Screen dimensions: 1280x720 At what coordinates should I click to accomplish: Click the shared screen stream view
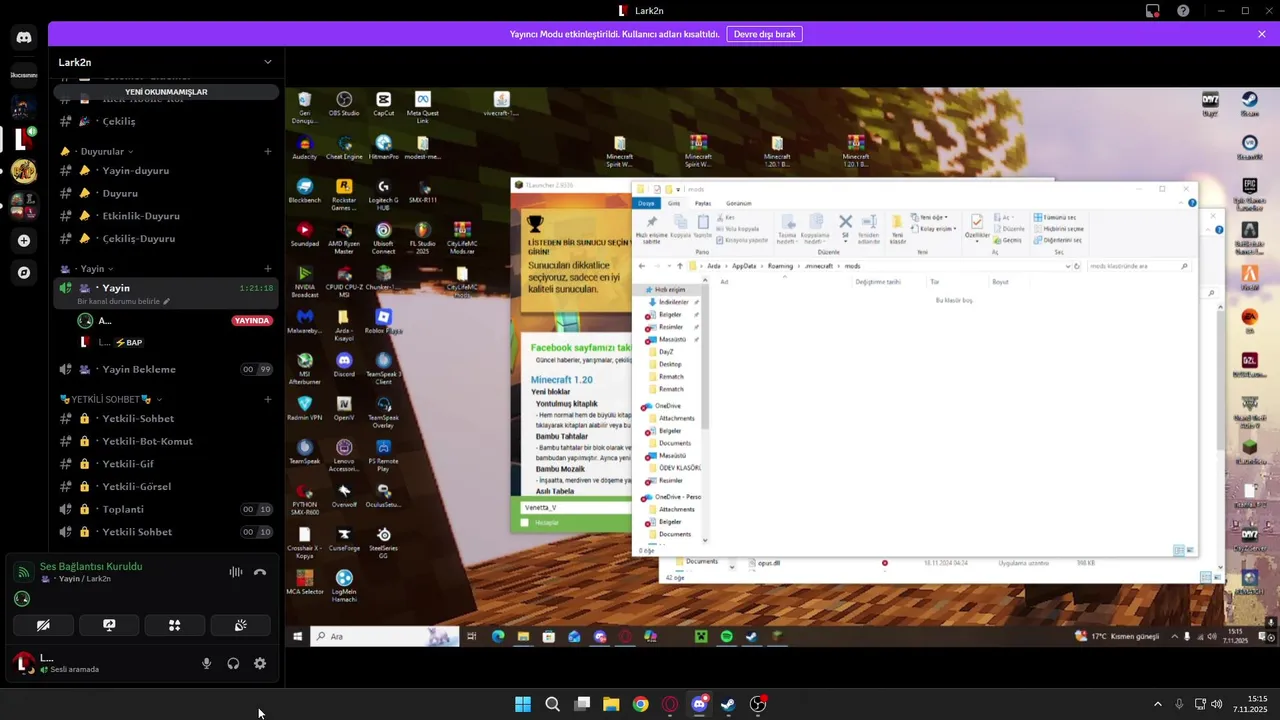(x=782, y=367)
